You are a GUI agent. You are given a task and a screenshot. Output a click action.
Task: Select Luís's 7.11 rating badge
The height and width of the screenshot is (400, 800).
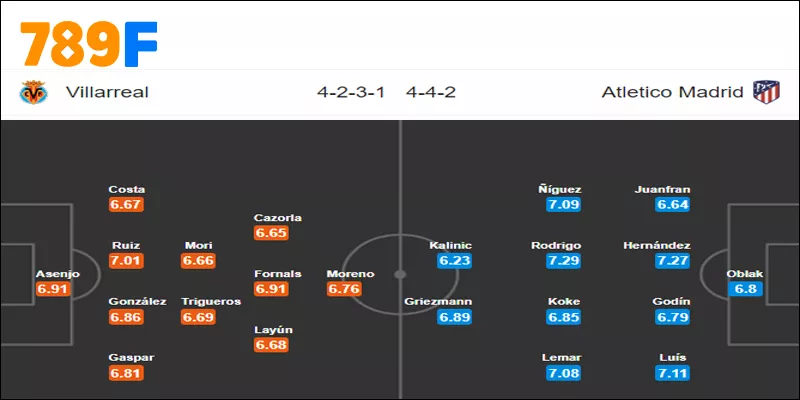point(673,373)
